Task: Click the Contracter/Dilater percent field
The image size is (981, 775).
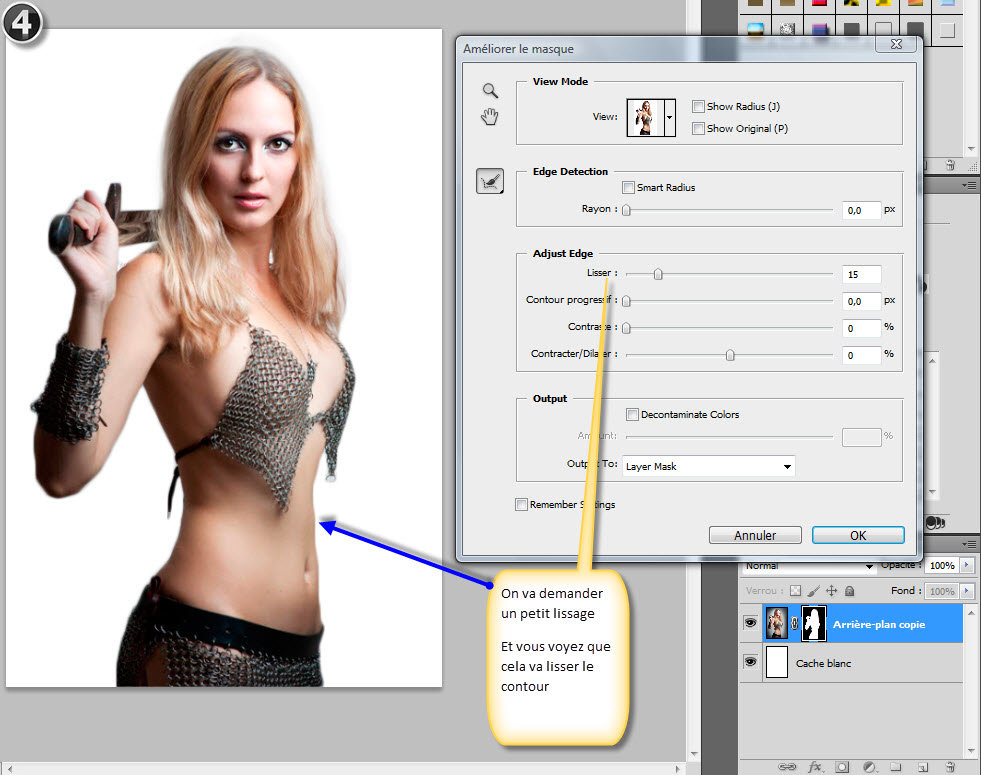Action: (x=862, y=355)
